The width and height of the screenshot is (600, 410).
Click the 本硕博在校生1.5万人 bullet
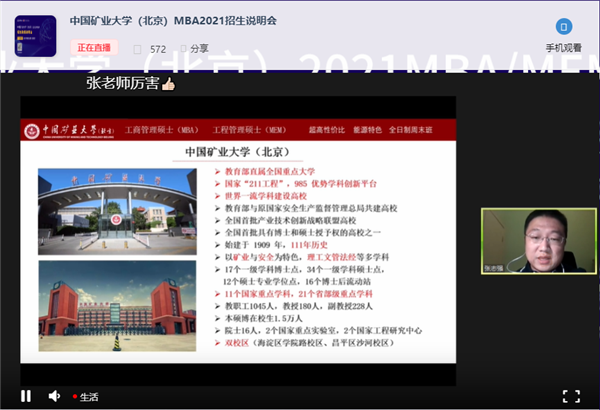pyautogui.click(x=258, y=318)
